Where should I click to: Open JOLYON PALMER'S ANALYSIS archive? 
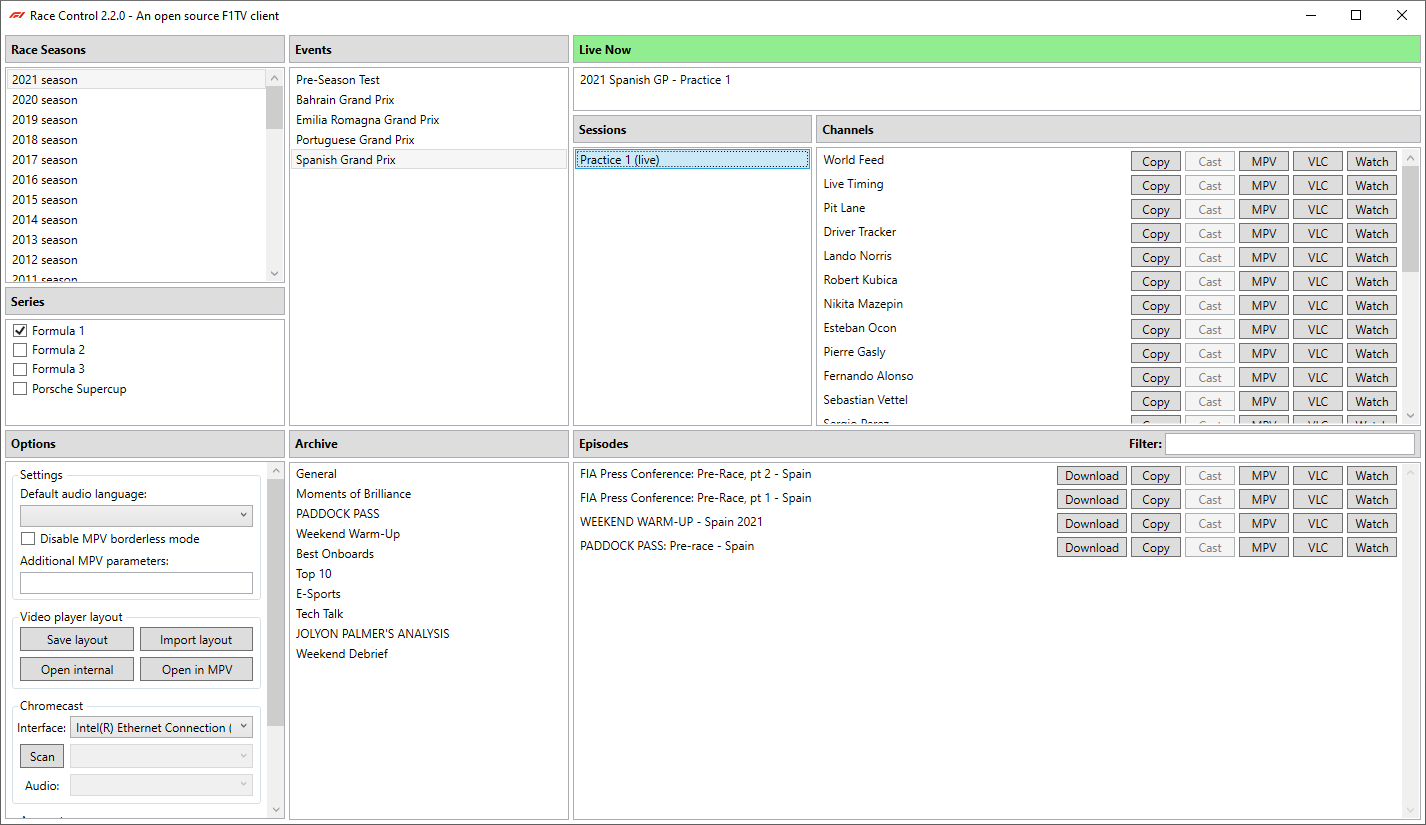[428, 634]
